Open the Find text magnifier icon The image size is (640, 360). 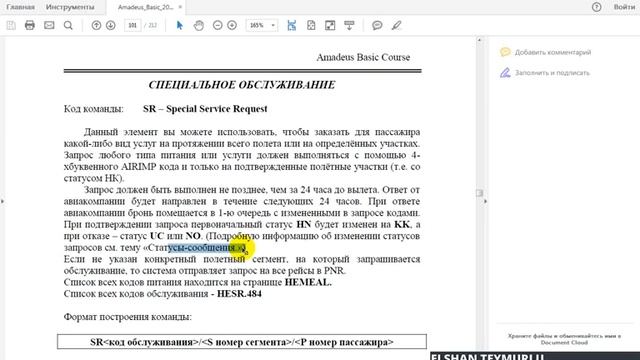click(x=68, y=25)
